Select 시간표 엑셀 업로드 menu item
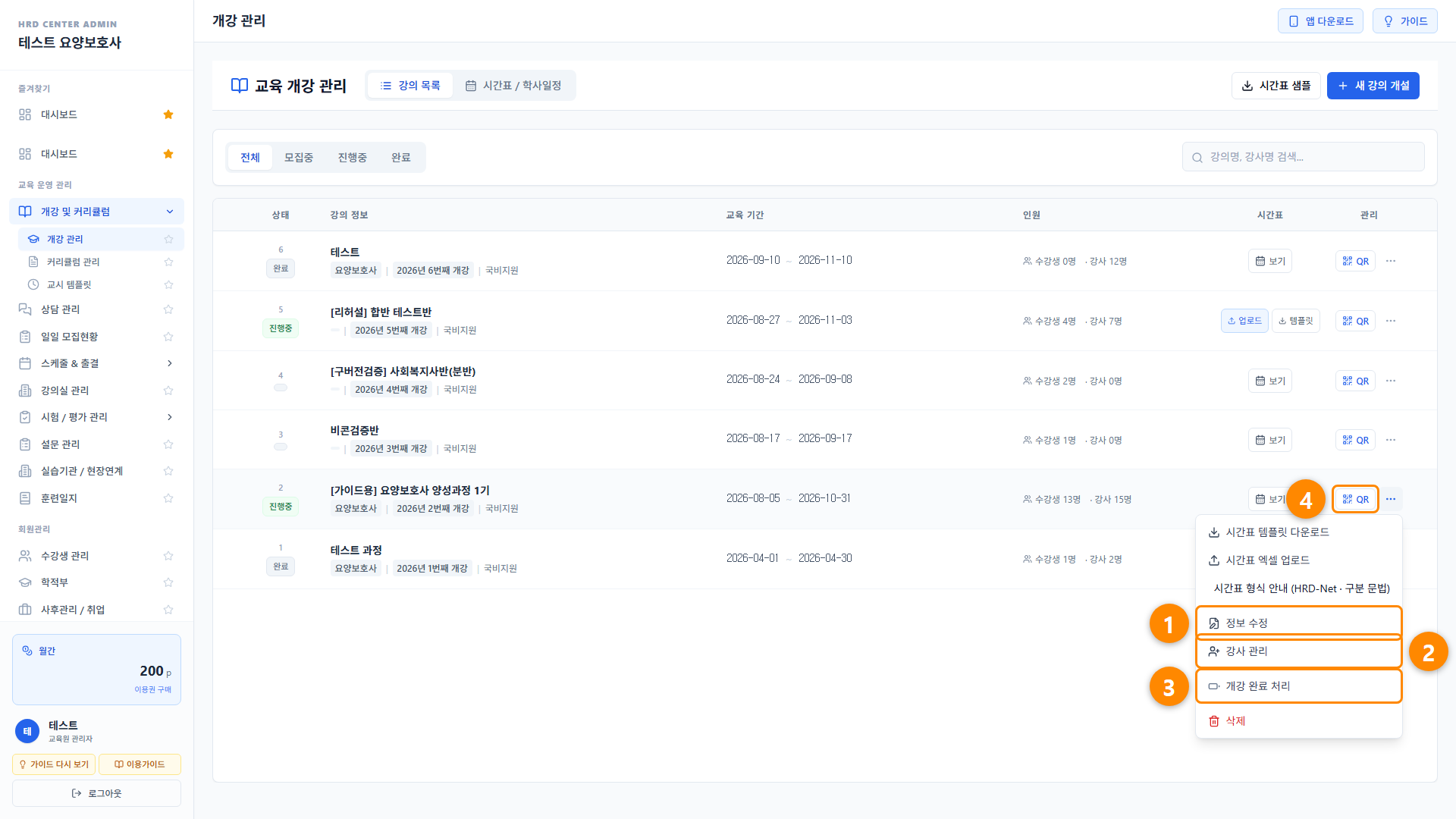The image size is (1456, 819). click(x=1298, y=560)
